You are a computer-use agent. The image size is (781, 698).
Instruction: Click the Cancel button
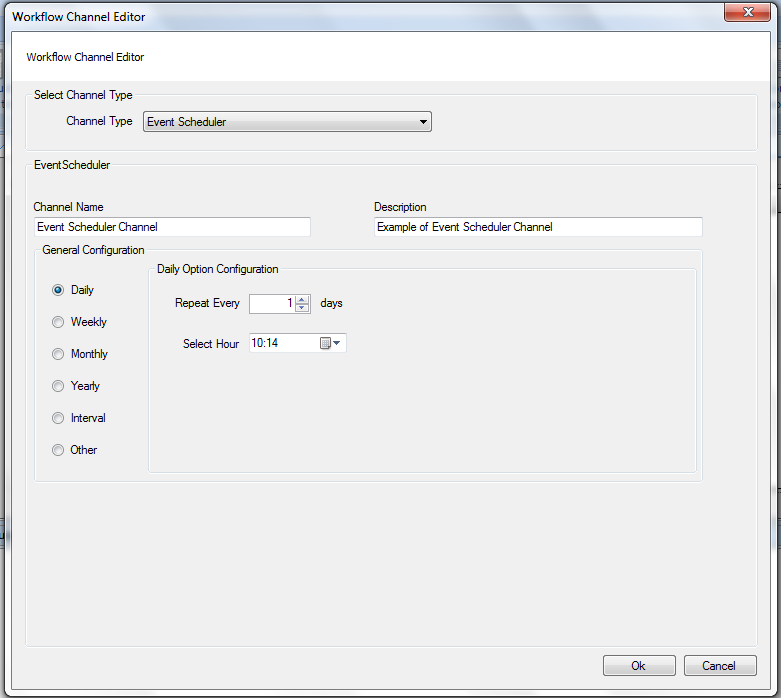tap(720, 666)
